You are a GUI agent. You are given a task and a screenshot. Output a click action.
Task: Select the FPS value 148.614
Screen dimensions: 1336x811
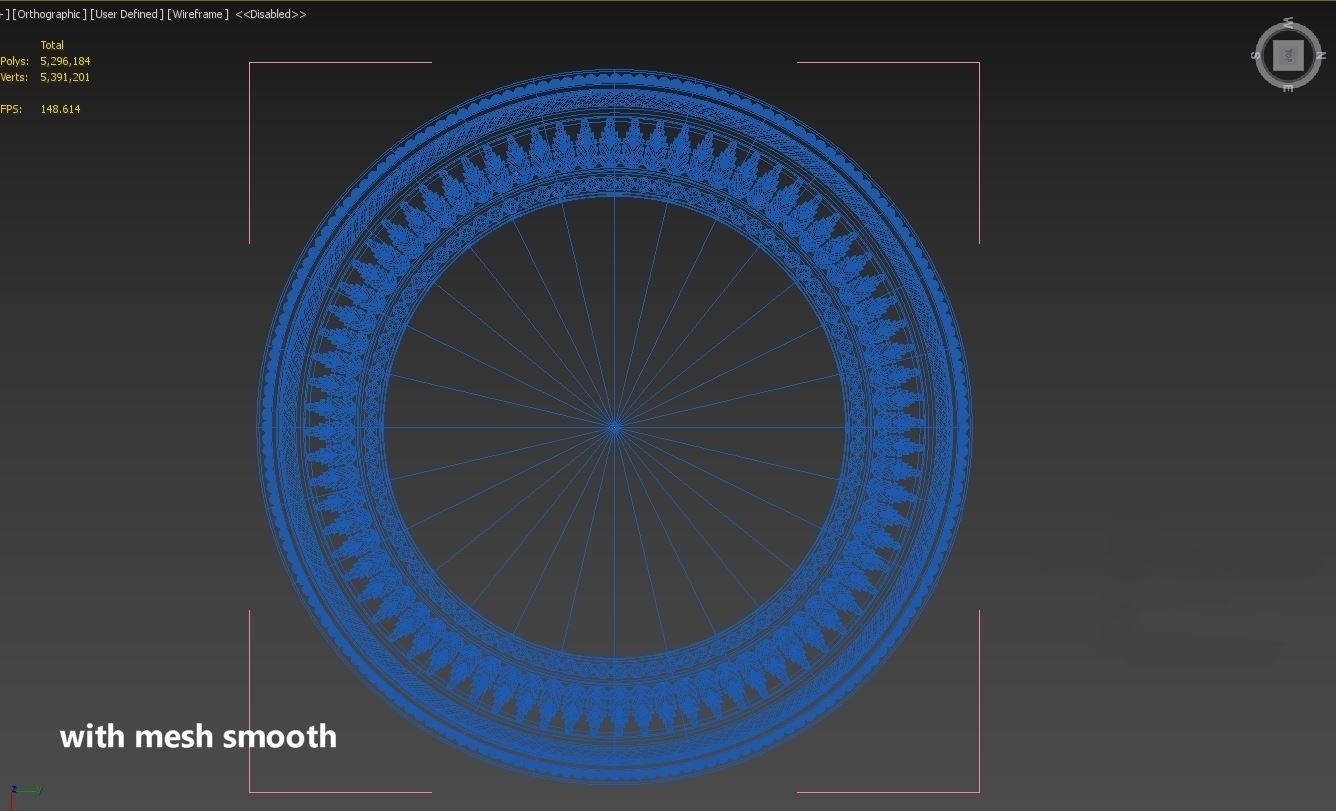coord(60,109)
